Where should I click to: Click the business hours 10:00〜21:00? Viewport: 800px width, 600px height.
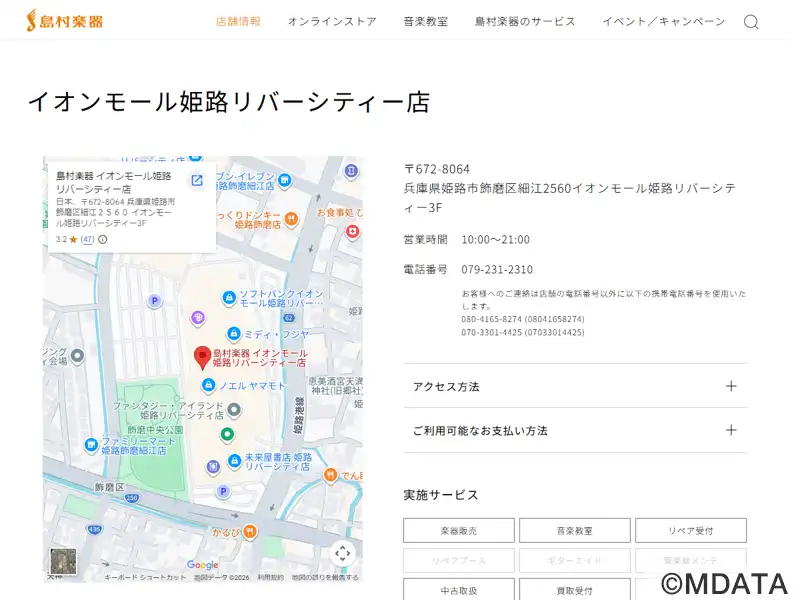pos(495,240)
